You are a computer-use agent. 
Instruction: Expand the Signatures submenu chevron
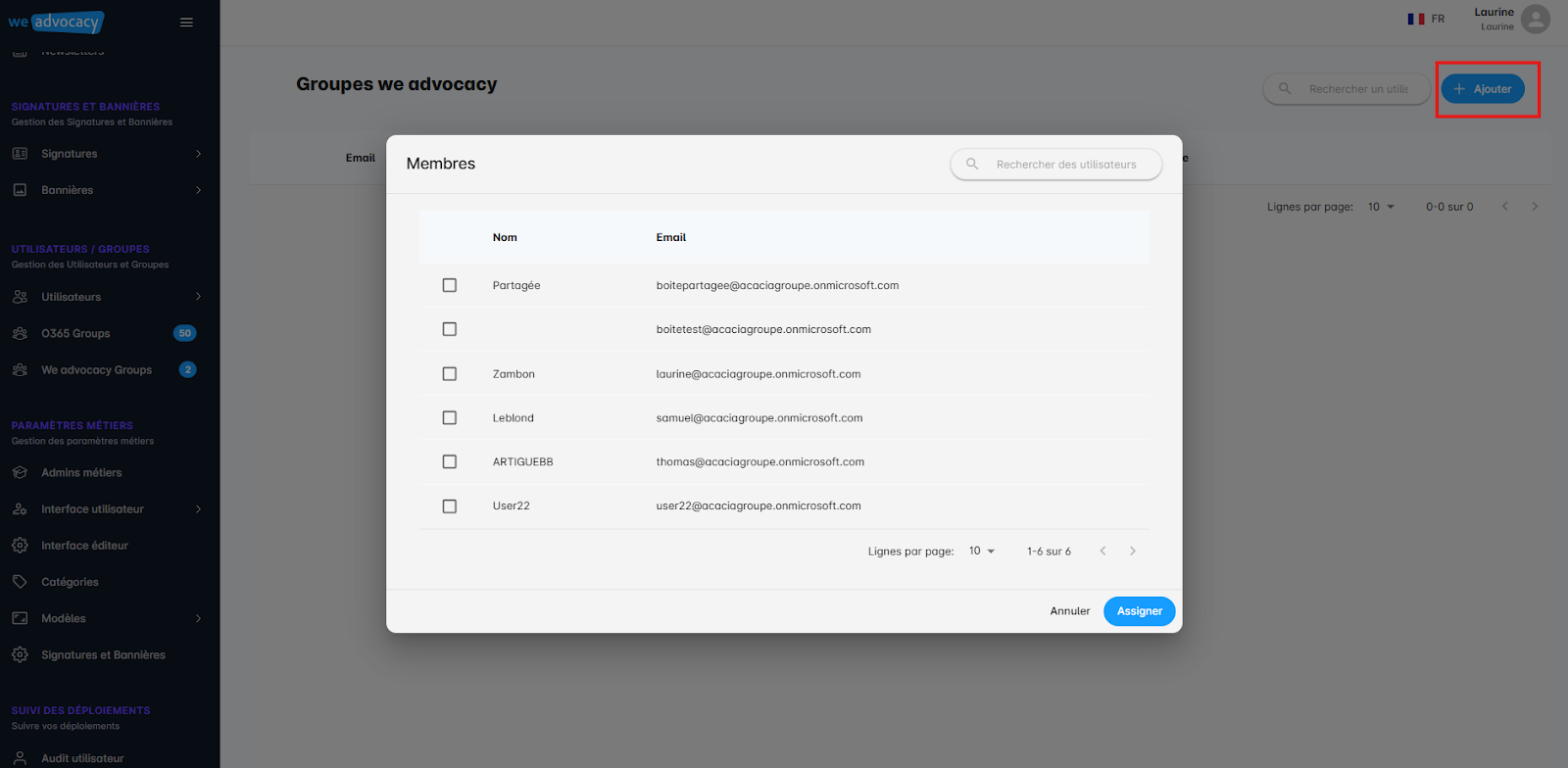(199, 154)
